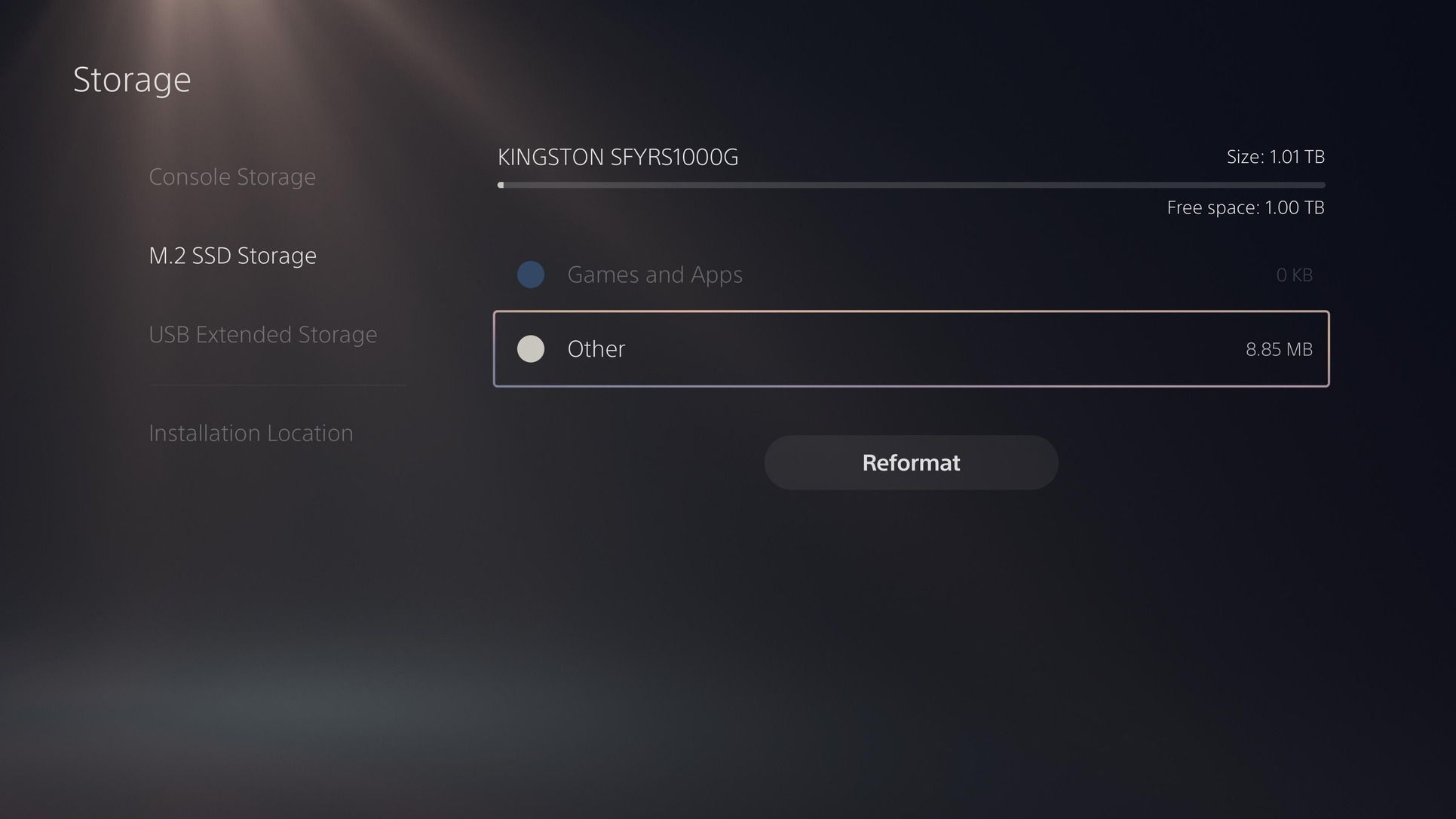Click the 8.85 MB usage value
Viewport: 1456px width, 819px height.
tap(1279, 349)
